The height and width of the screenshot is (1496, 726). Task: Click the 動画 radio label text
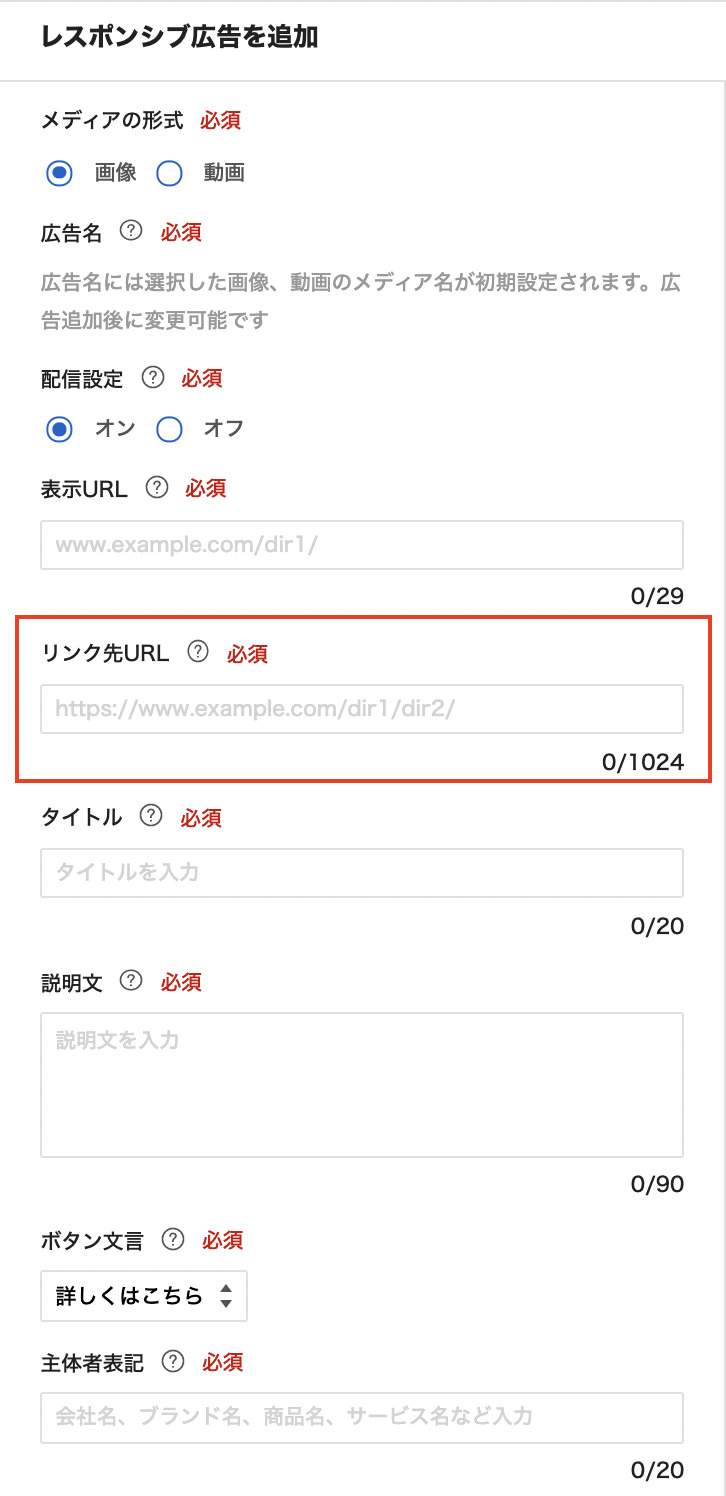point(224,173)
